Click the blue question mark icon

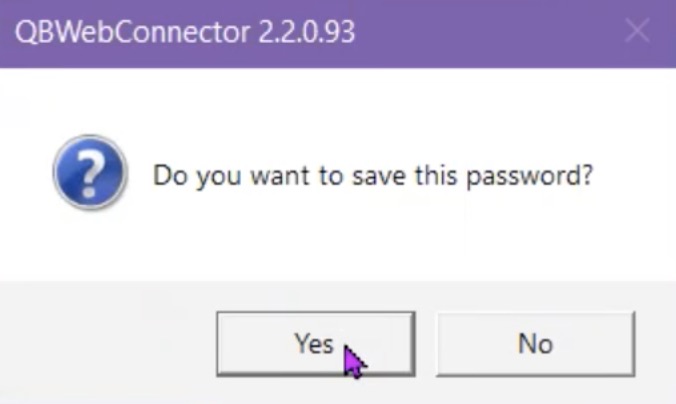tap(90, 173)
